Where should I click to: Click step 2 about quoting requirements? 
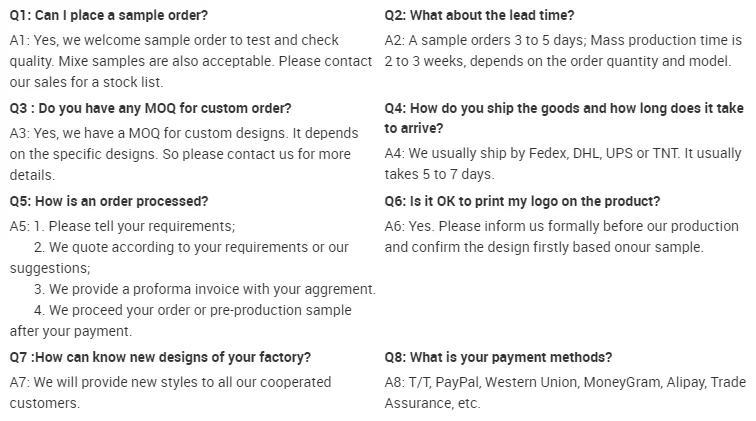click(191, 247)
